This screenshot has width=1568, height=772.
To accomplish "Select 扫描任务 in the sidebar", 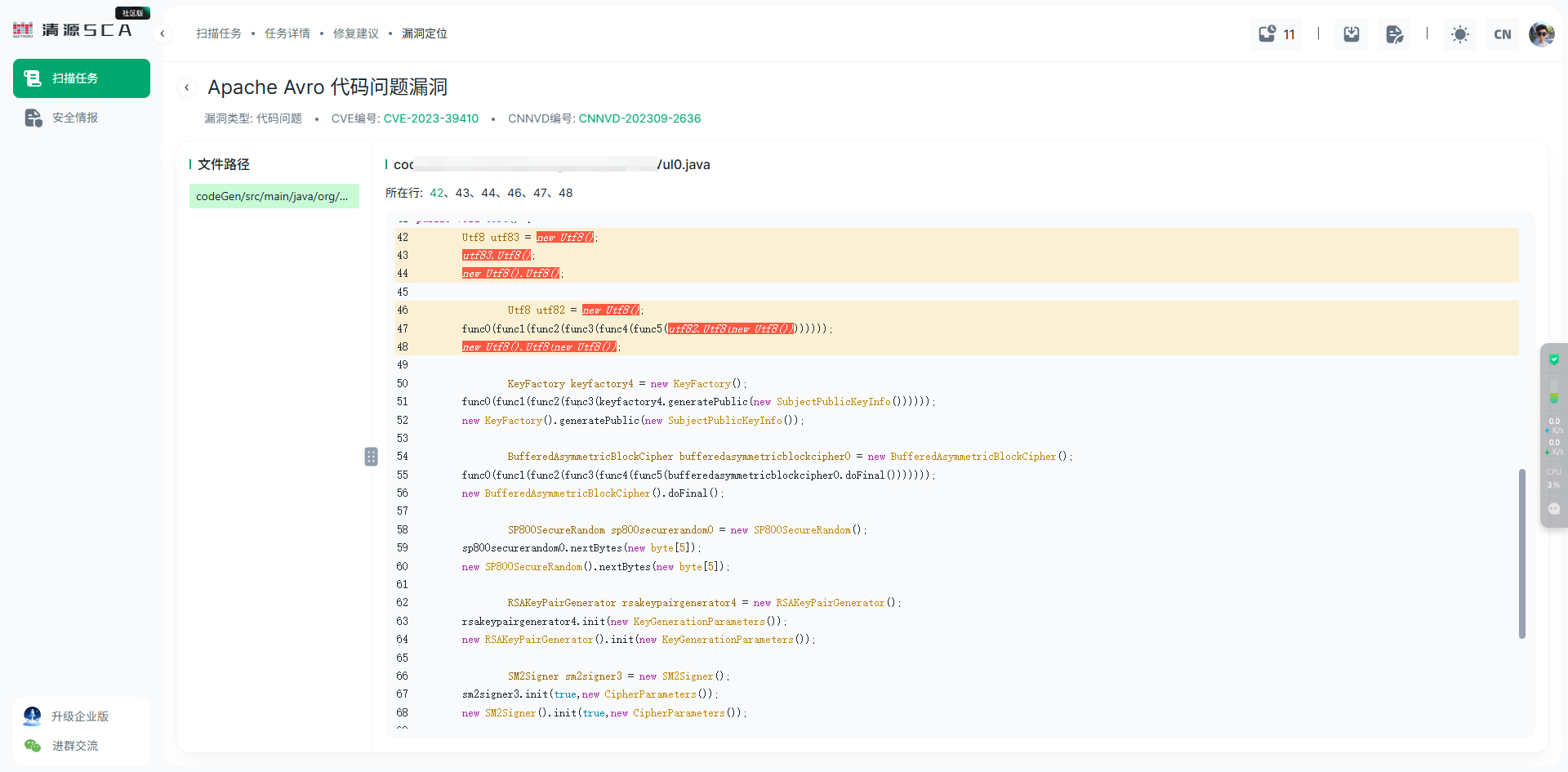I will (82, 78).
